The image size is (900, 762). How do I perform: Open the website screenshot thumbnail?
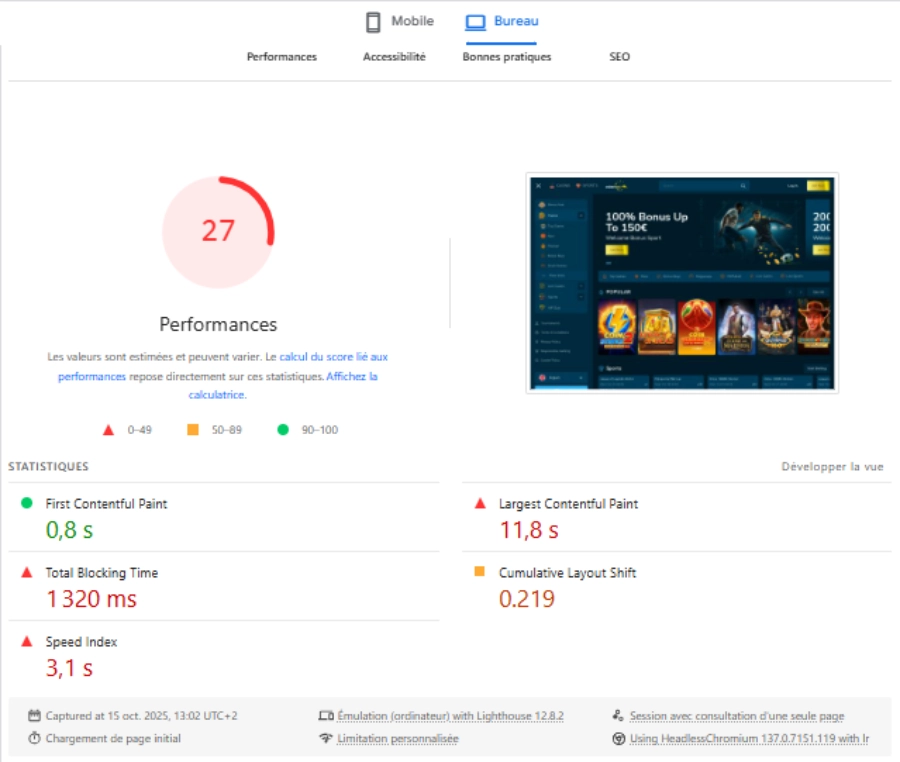(682, 282)
